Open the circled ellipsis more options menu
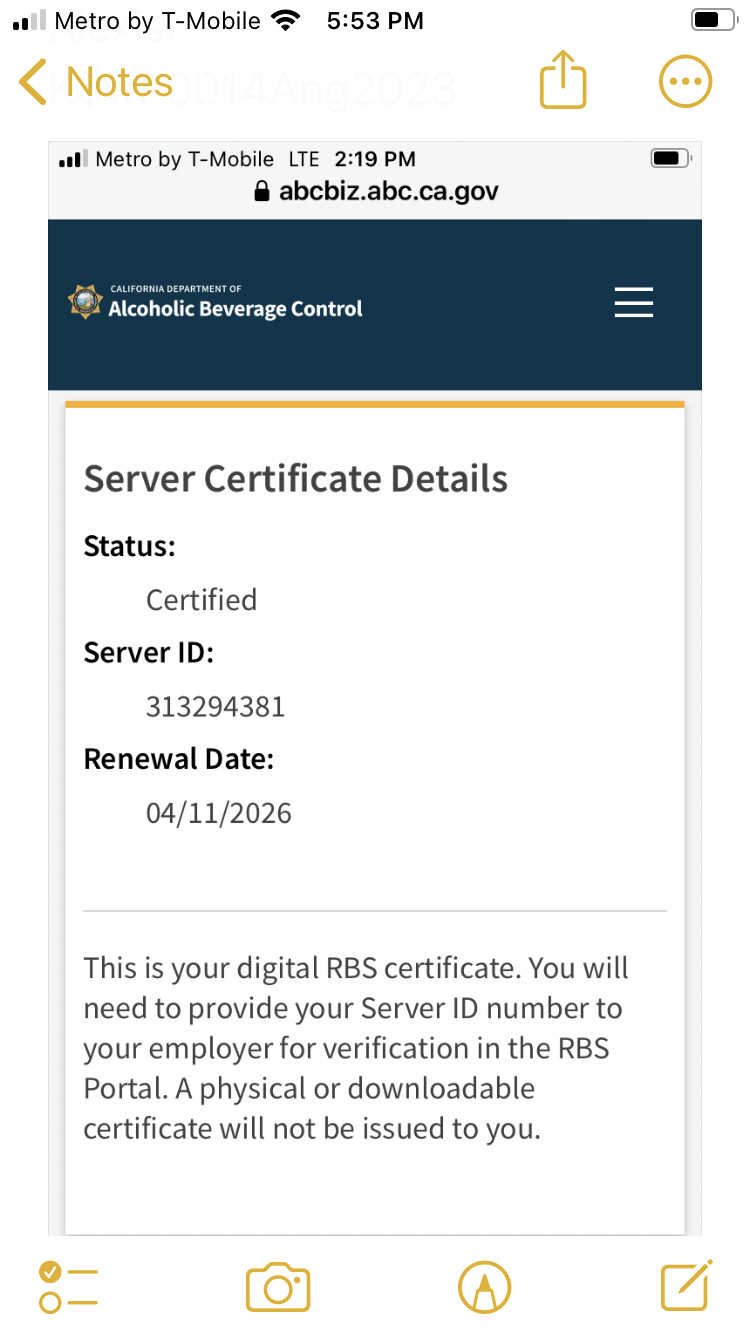The image size is (750, 1334). click(685, 81)
